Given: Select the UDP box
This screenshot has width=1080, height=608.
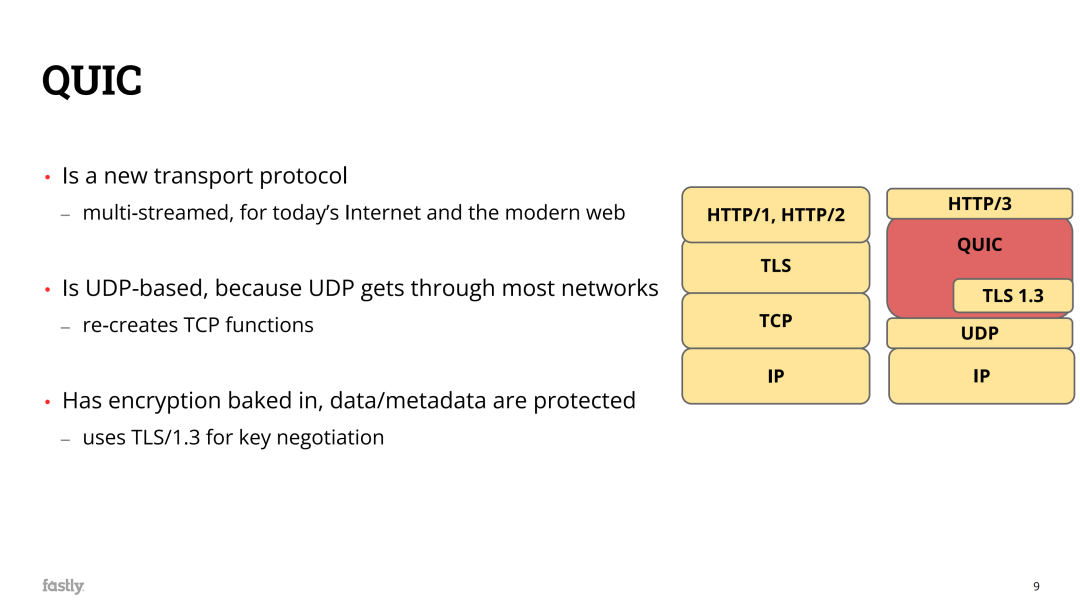Looking at the screenshot, I should click(979, 333).
